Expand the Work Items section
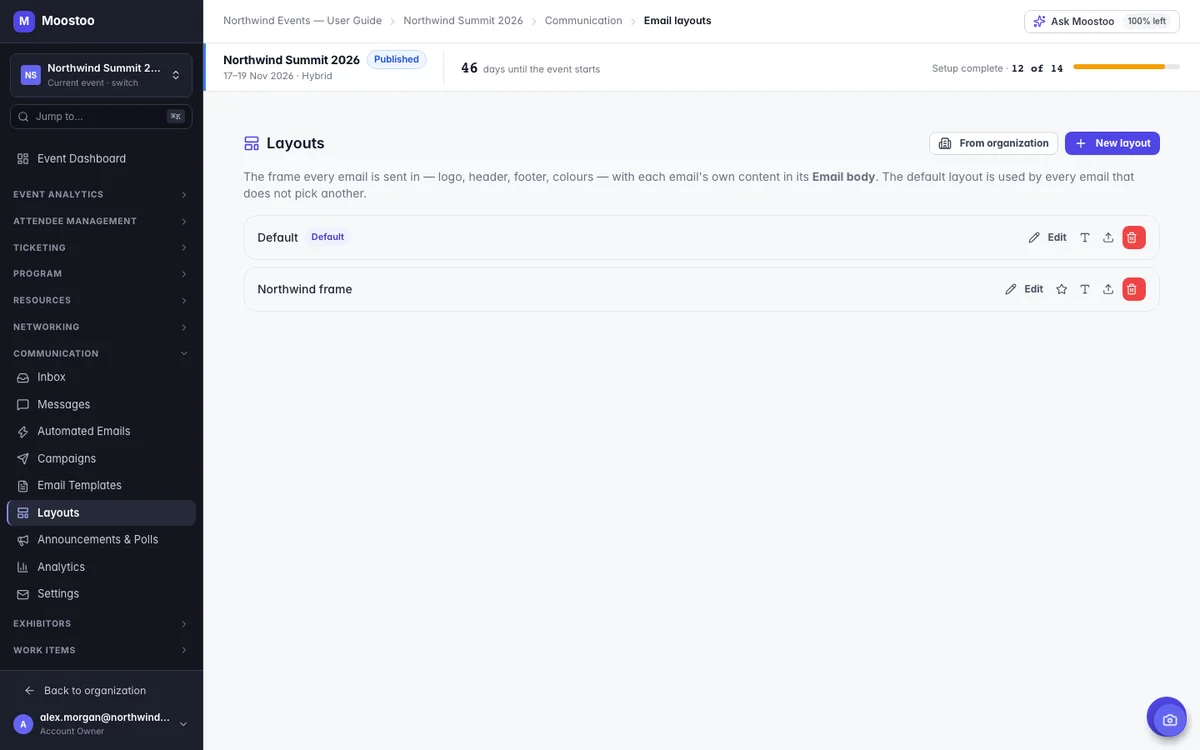This screenshot has height=750, width=1200. [x=101, y=650]
